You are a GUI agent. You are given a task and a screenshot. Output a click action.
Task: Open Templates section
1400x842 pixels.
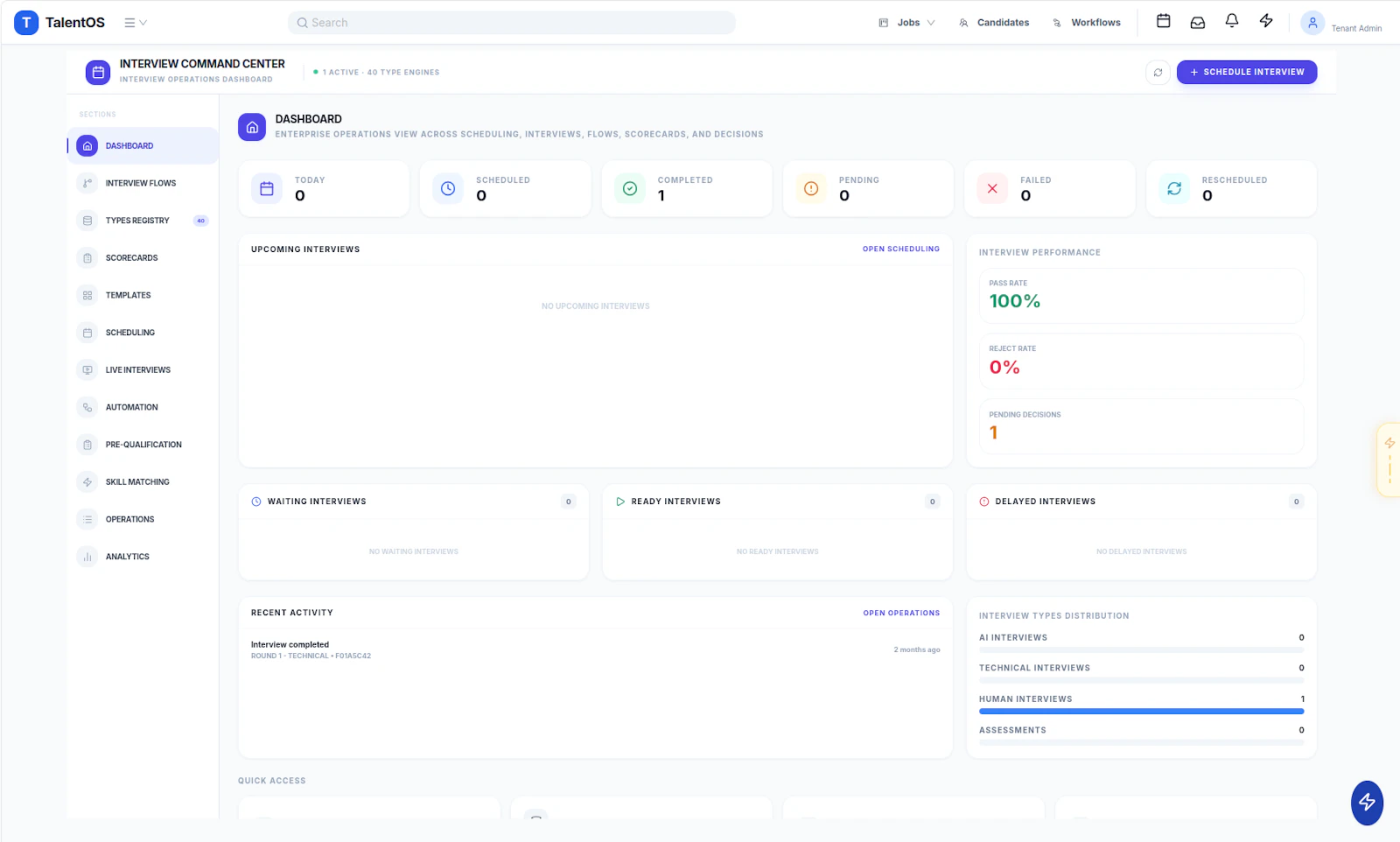pos(143,295)
